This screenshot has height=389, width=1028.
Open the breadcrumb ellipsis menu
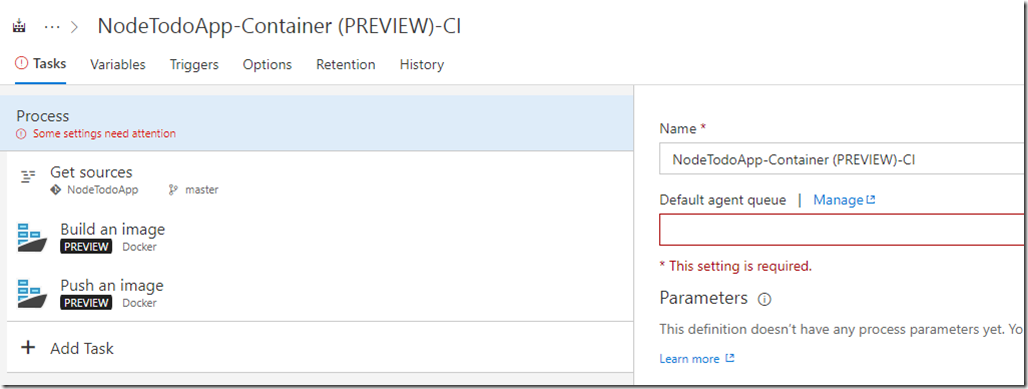pyautogui.click(x=52, y=28)
